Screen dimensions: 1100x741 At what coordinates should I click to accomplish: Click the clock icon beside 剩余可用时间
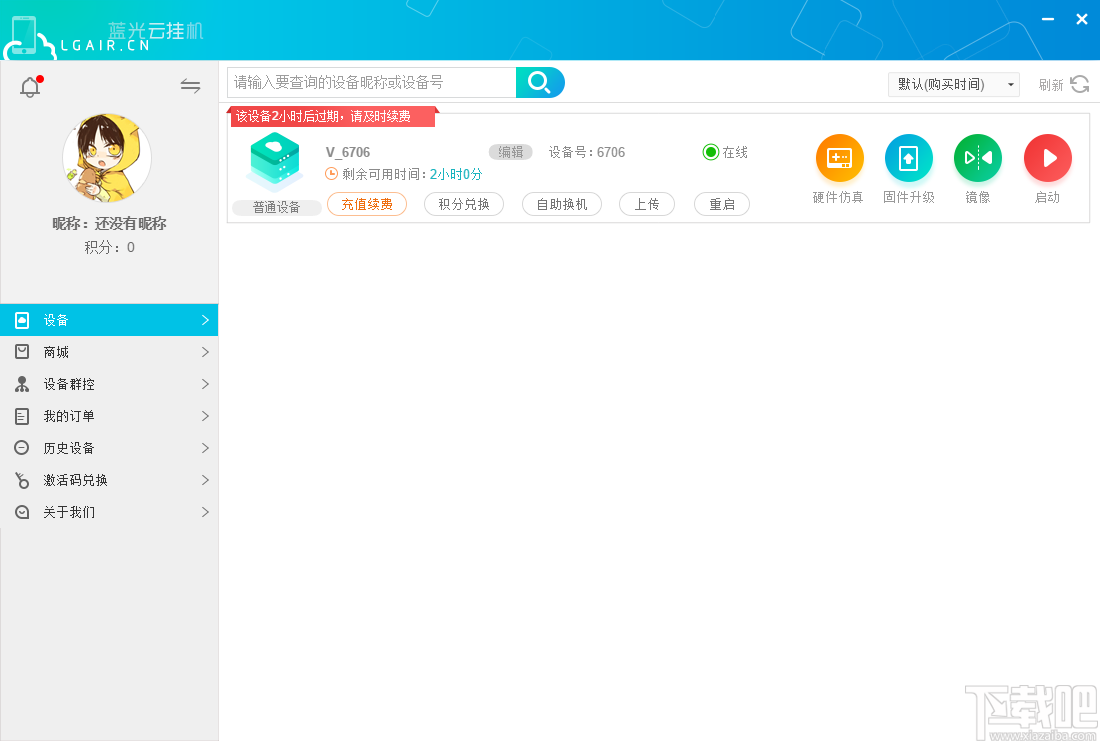332,173
